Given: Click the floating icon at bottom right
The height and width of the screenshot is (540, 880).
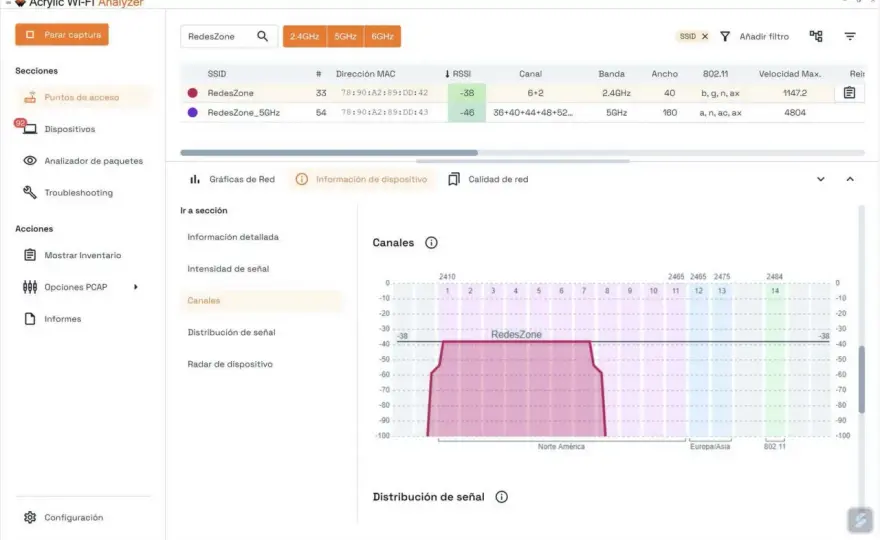Looking at the screenshot, I should click(x=860, y=520).
